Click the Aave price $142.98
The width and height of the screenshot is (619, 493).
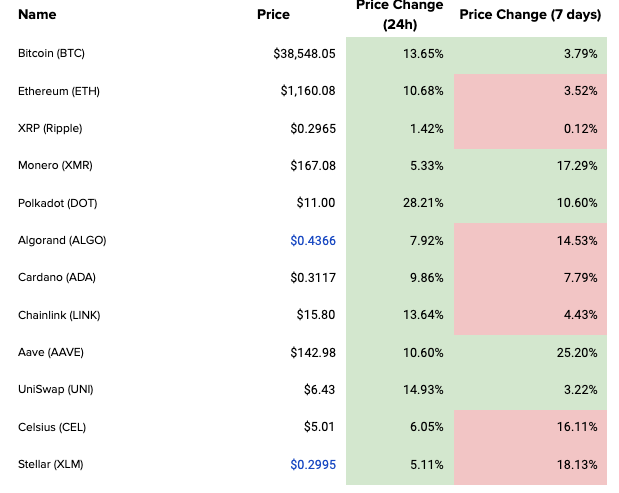(312, 352)
